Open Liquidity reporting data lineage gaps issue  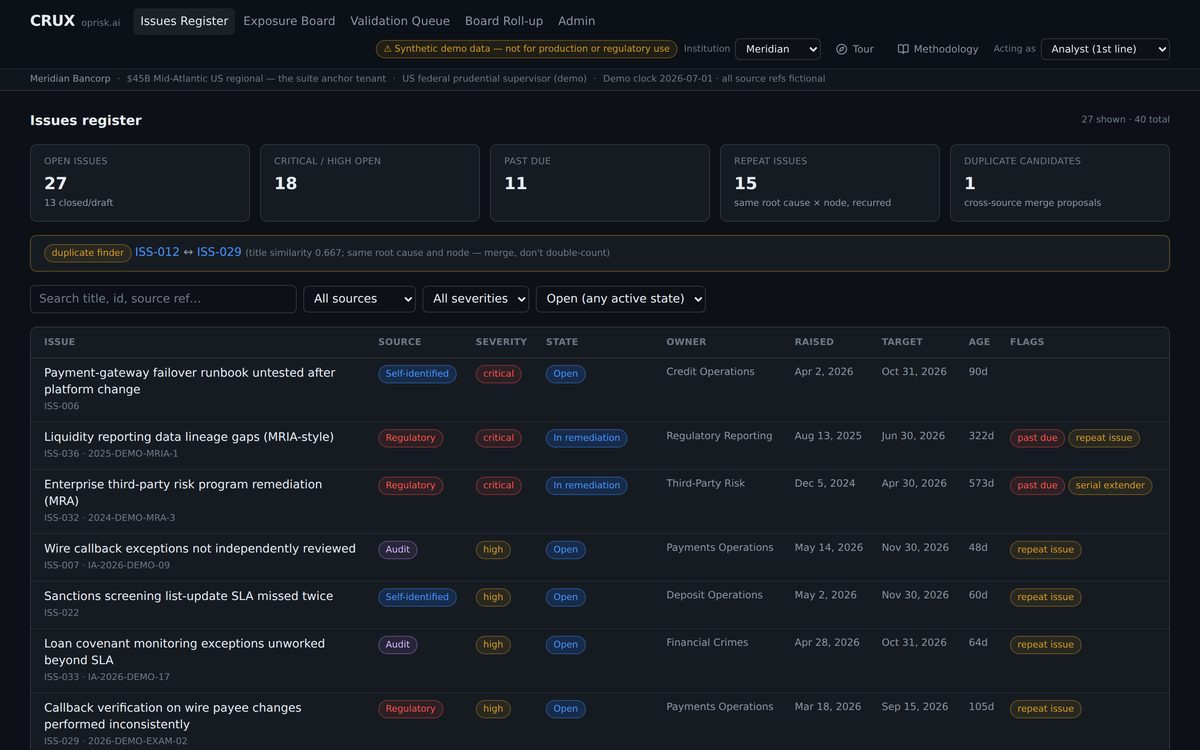(x=189, y=437)
